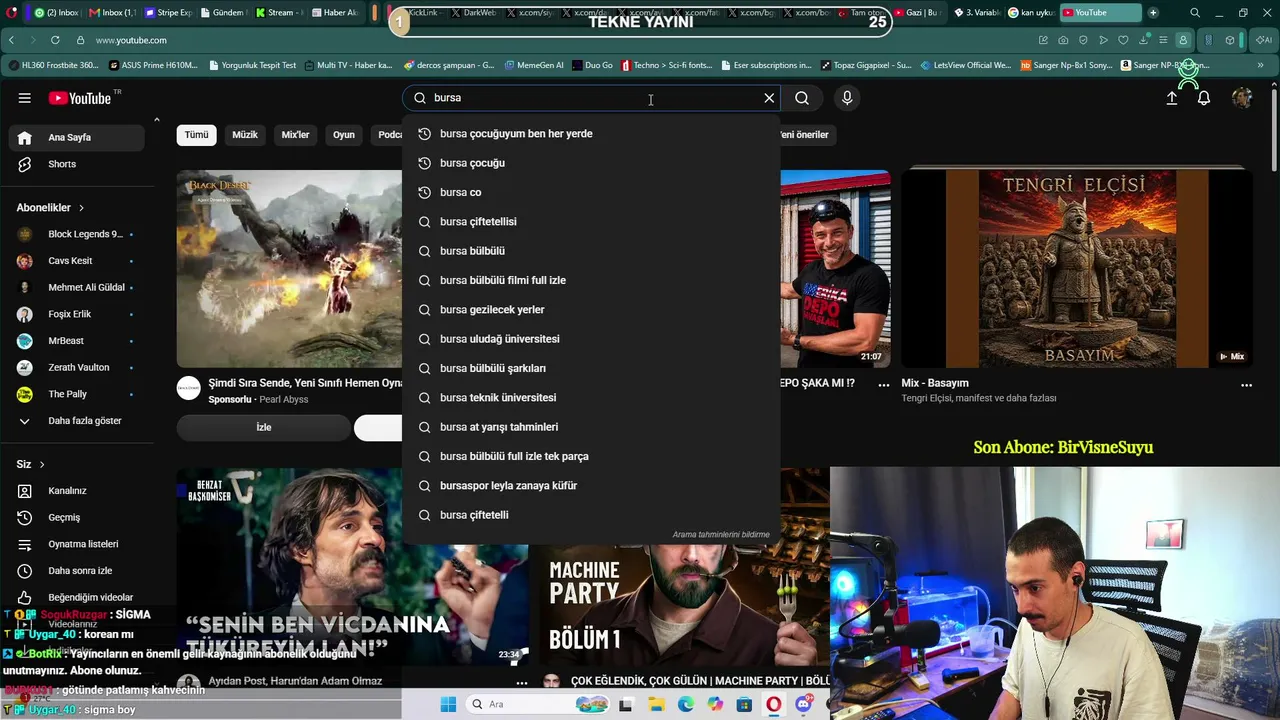This screenshot has height=720, width=1280.
Task: Choose suggestion 'bursa çiftetellisi'
Action: pos(591,222)
